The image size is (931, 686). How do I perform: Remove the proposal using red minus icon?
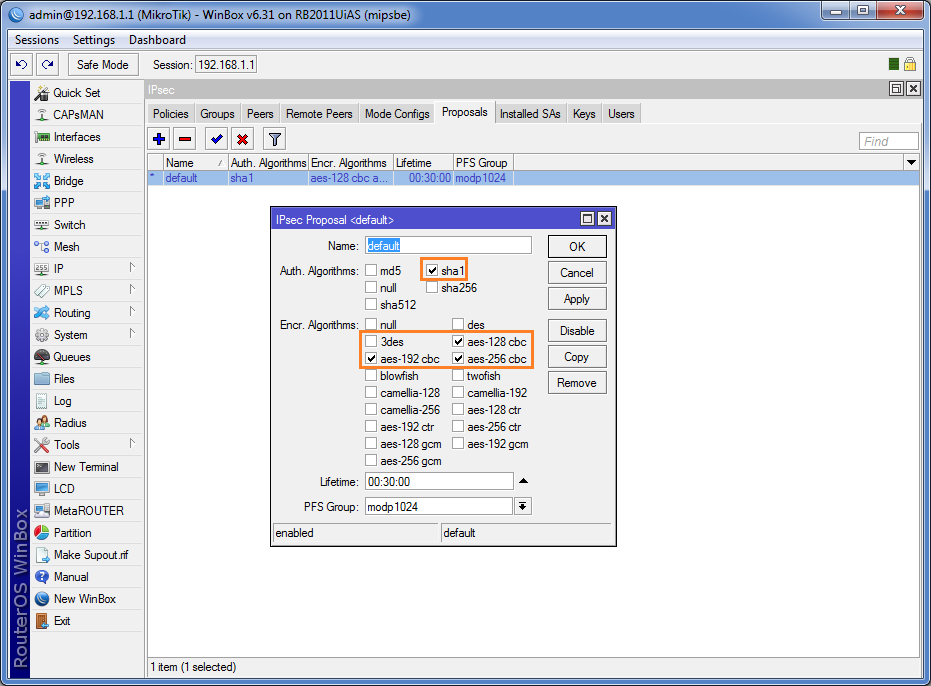click(185, 139)
